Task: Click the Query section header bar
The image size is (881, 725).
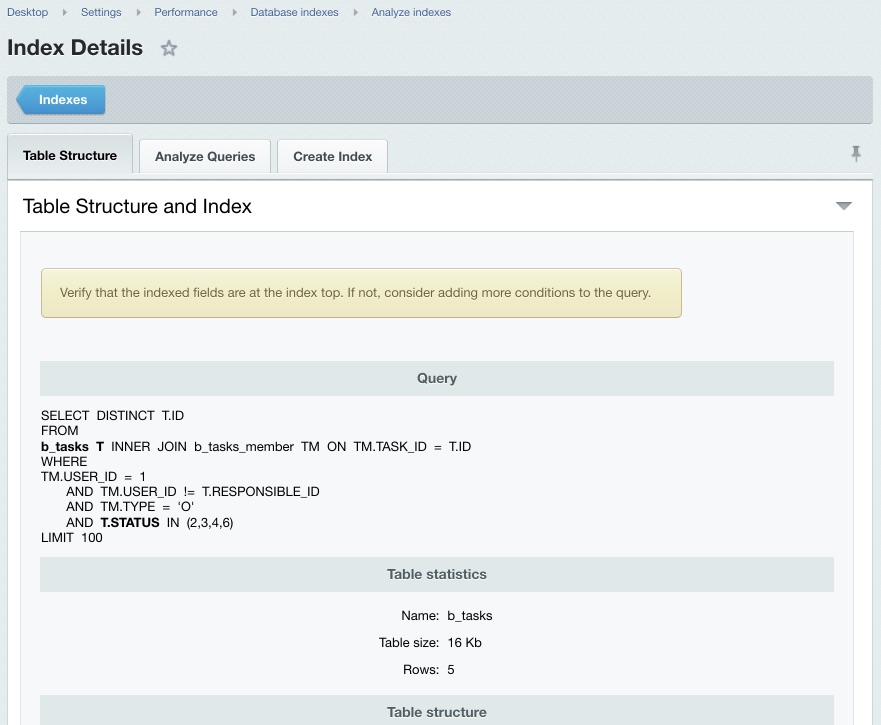Action: tap(437, 378)
